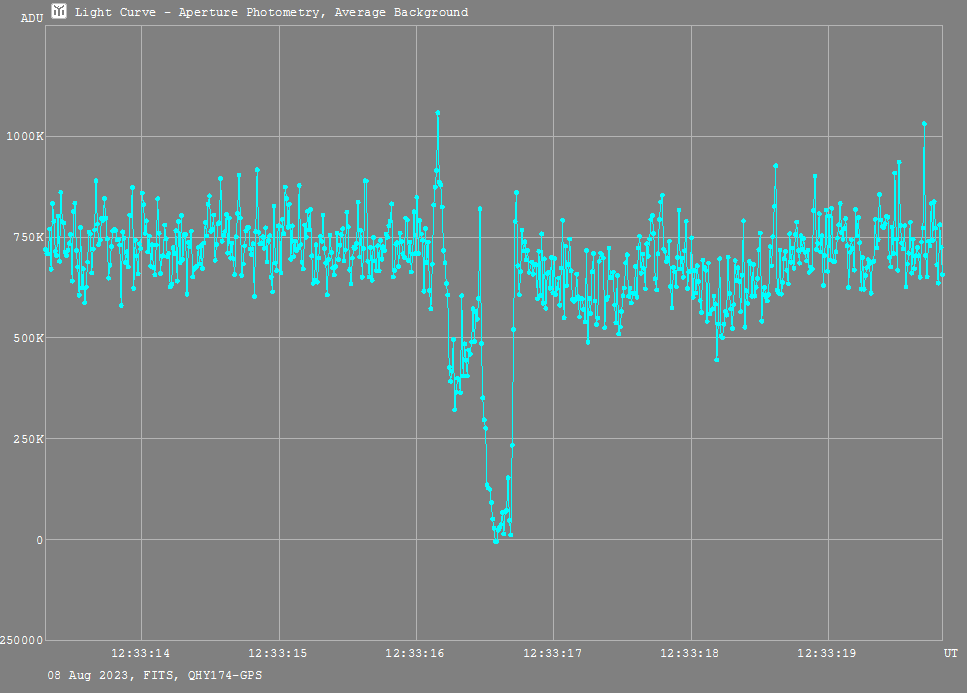Click the 12:33:19 time label
967x693 pixels.
(x=826, y=654)
